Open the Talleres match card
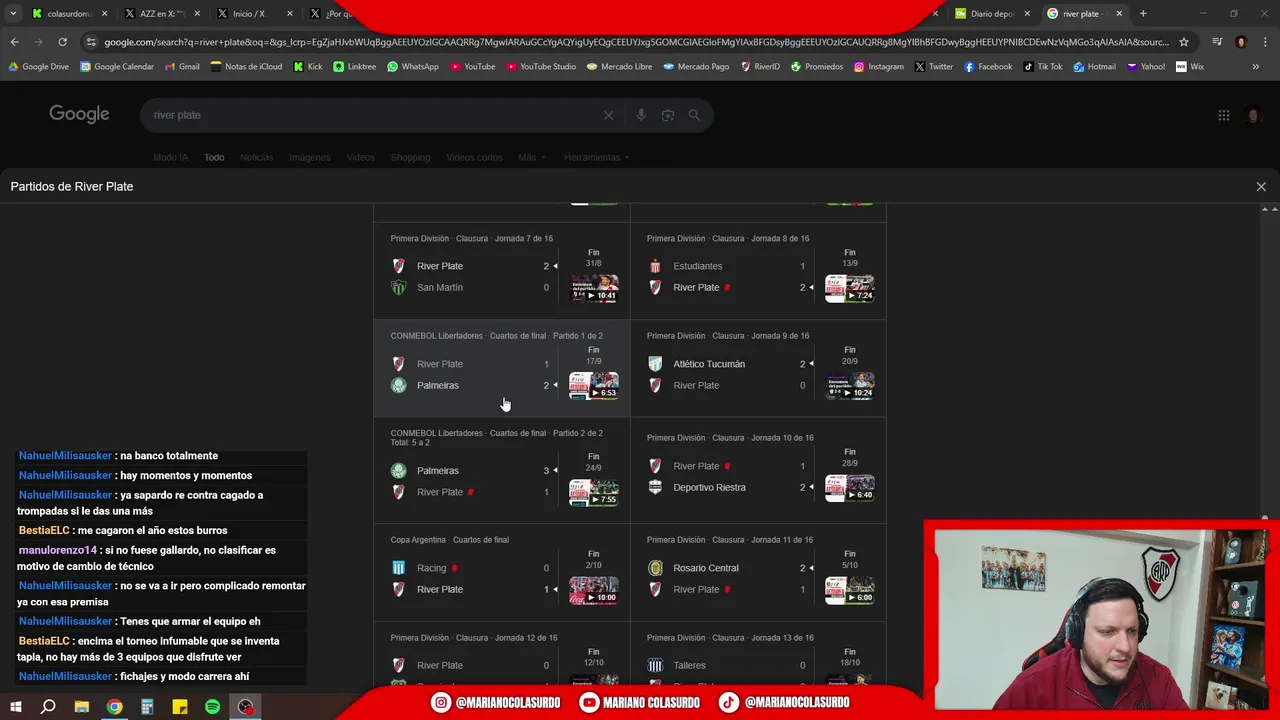The height and width of the screenshot is (720, 1280). (x=758, y=656)
